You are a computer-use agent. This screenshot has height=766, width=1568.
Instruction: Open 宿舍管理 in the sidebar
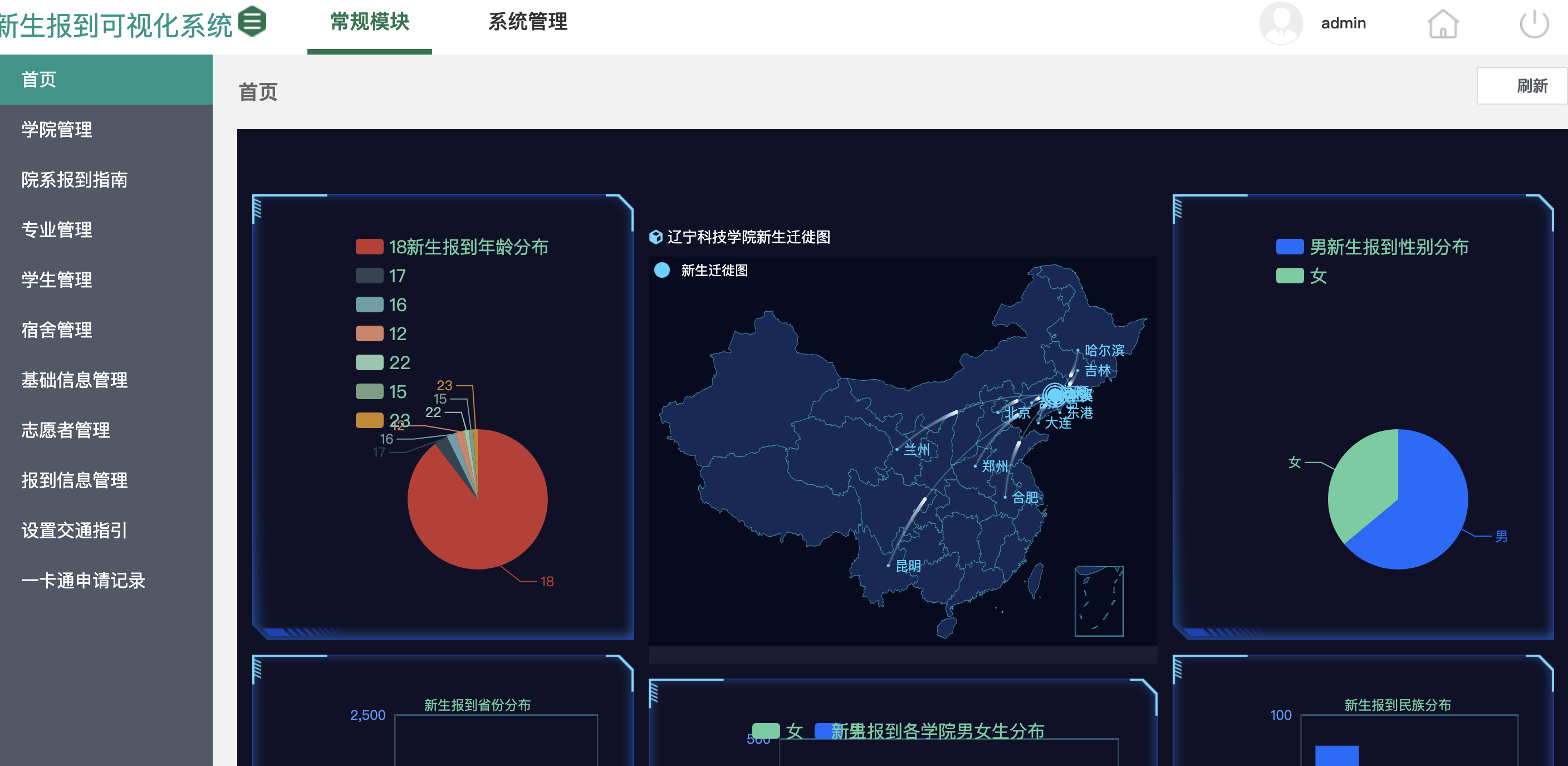pos(57,330)
